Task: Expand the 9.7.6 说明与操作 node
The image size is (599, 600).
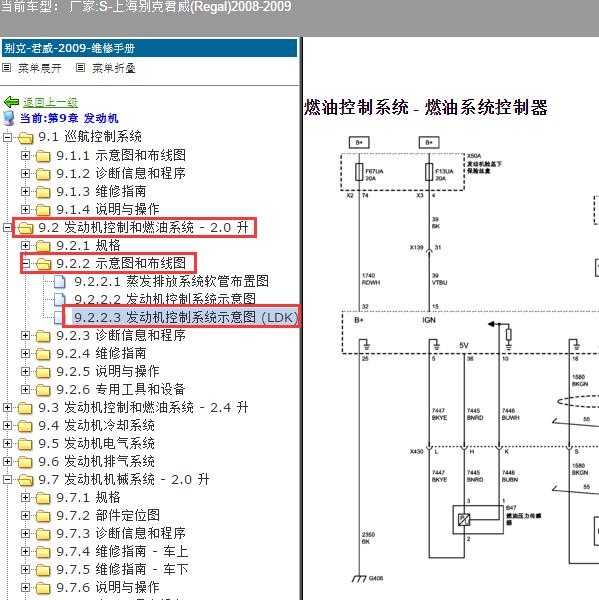Action: tap(25, 587)
